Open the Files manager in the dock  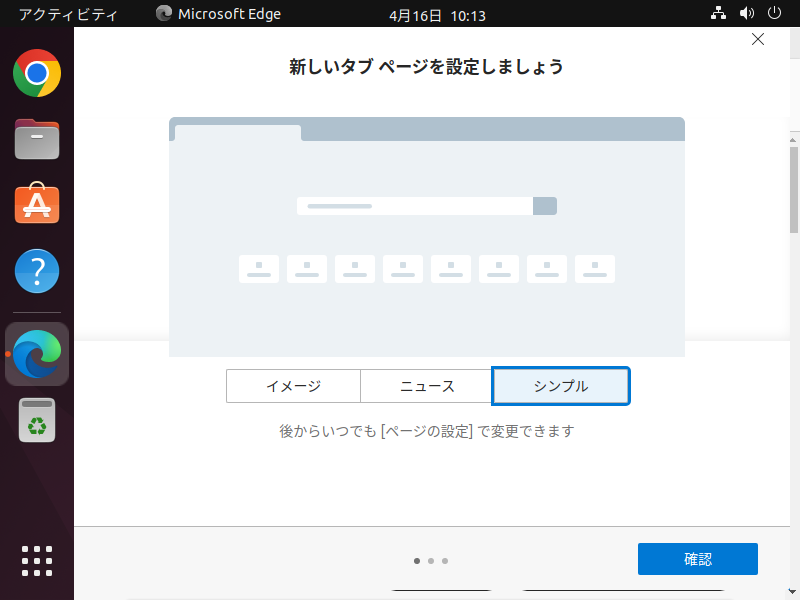pos(37,139)
